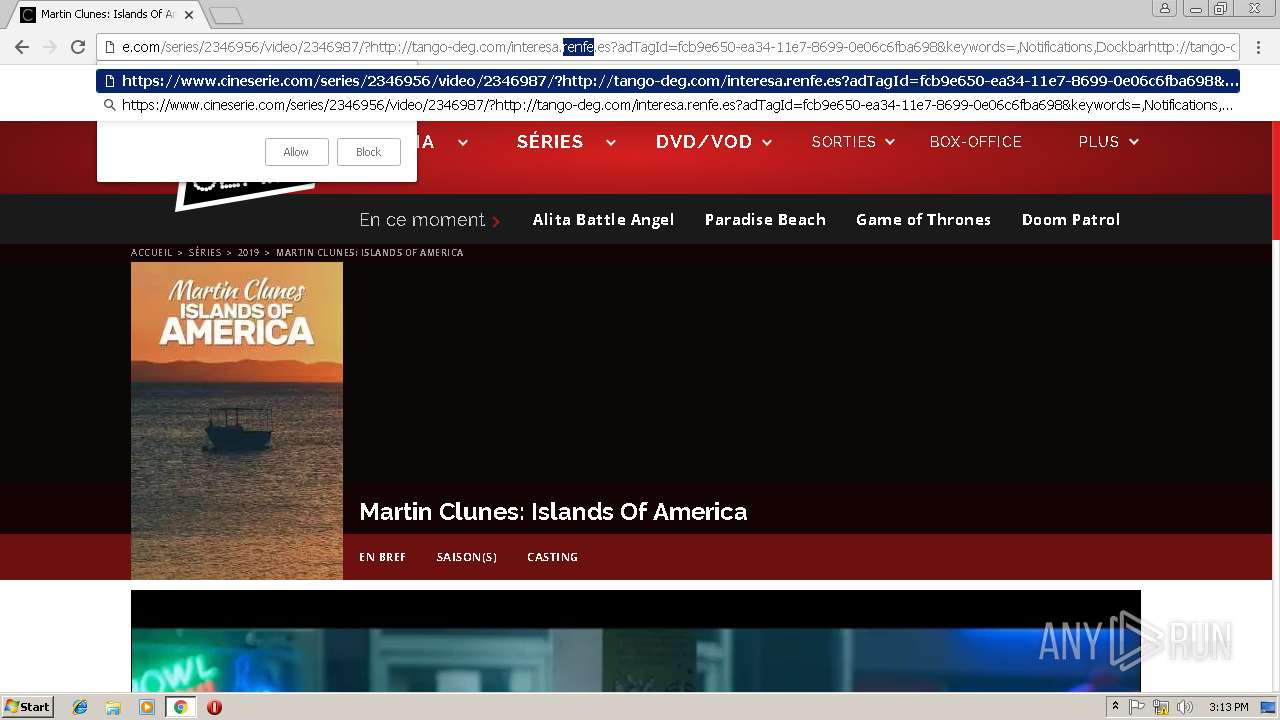This screenshot has height=720, width=1280.
Task: Switch to CASTING tab
Action: (552, 557)
